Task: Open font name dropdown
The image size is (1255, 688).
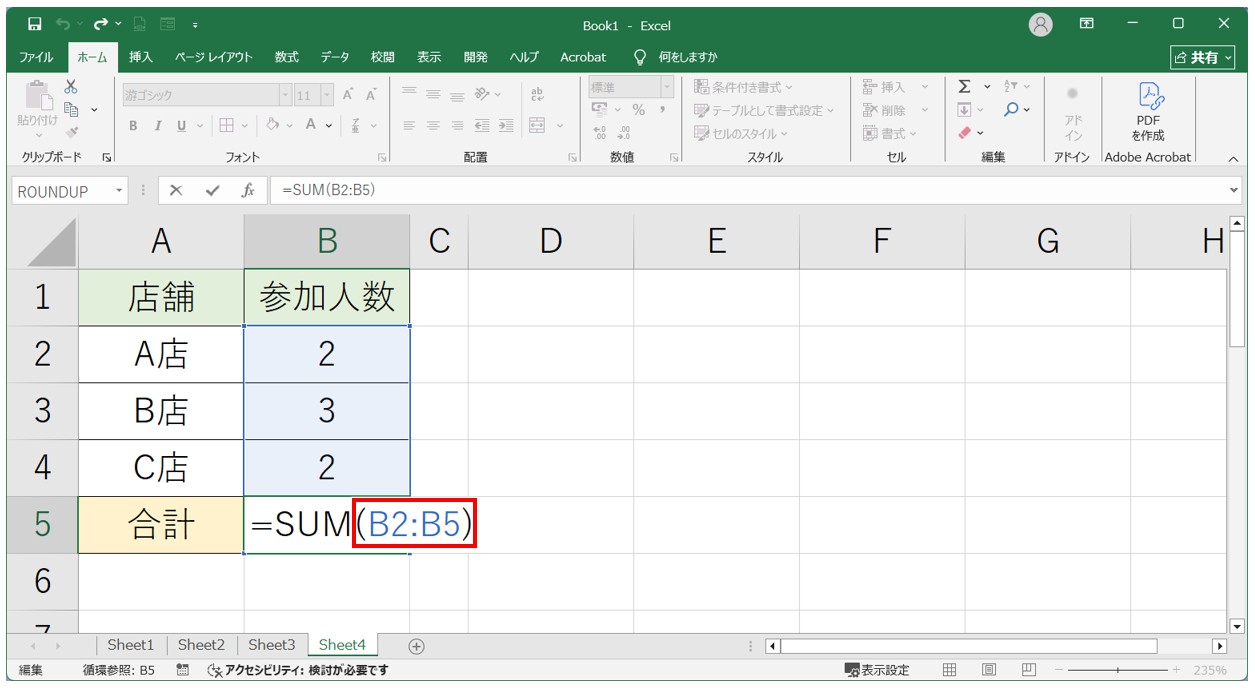Action: click(x=285, y=95)
